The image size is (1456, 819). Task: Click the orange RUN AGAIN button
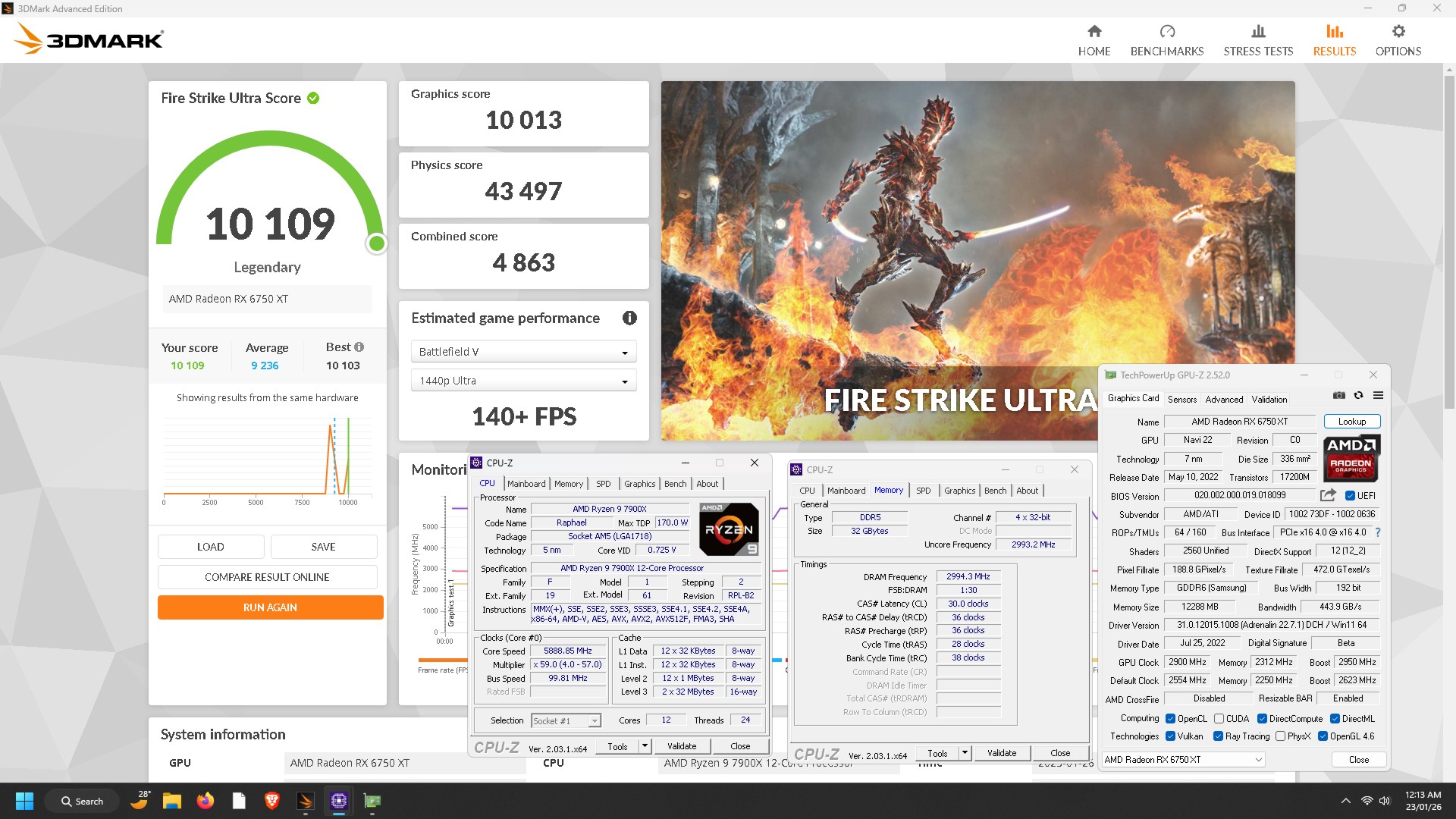coord(270,607)
